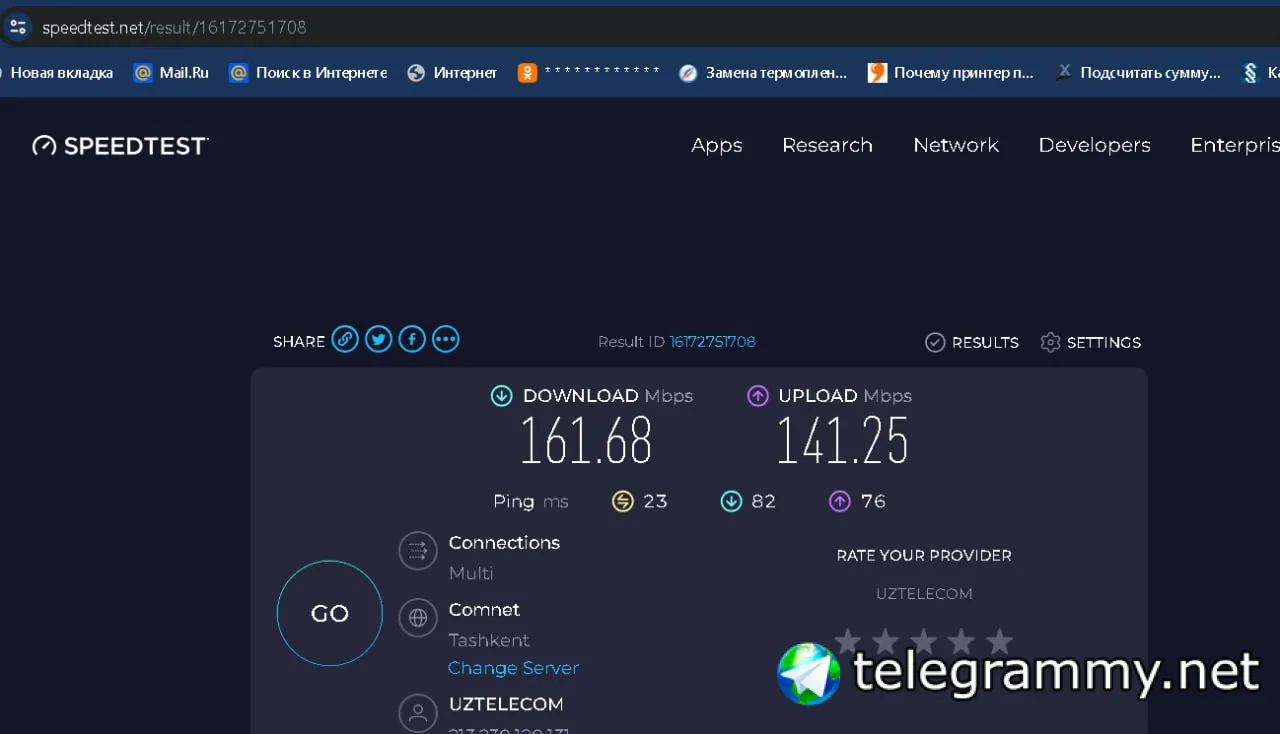Copy the result link via the share link icon
Image resolution: width=1280 pixels, height=734 pixels.
[x=345, y=340]
